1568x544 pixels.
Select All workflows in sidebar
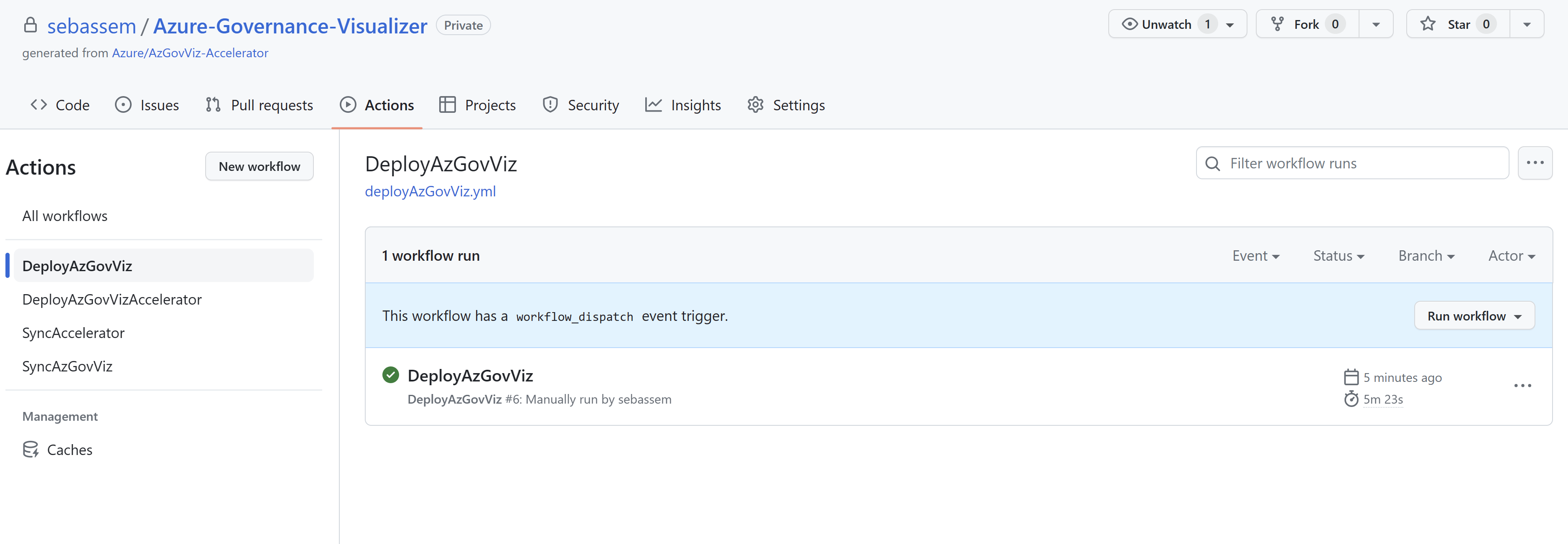pos(64,216)
